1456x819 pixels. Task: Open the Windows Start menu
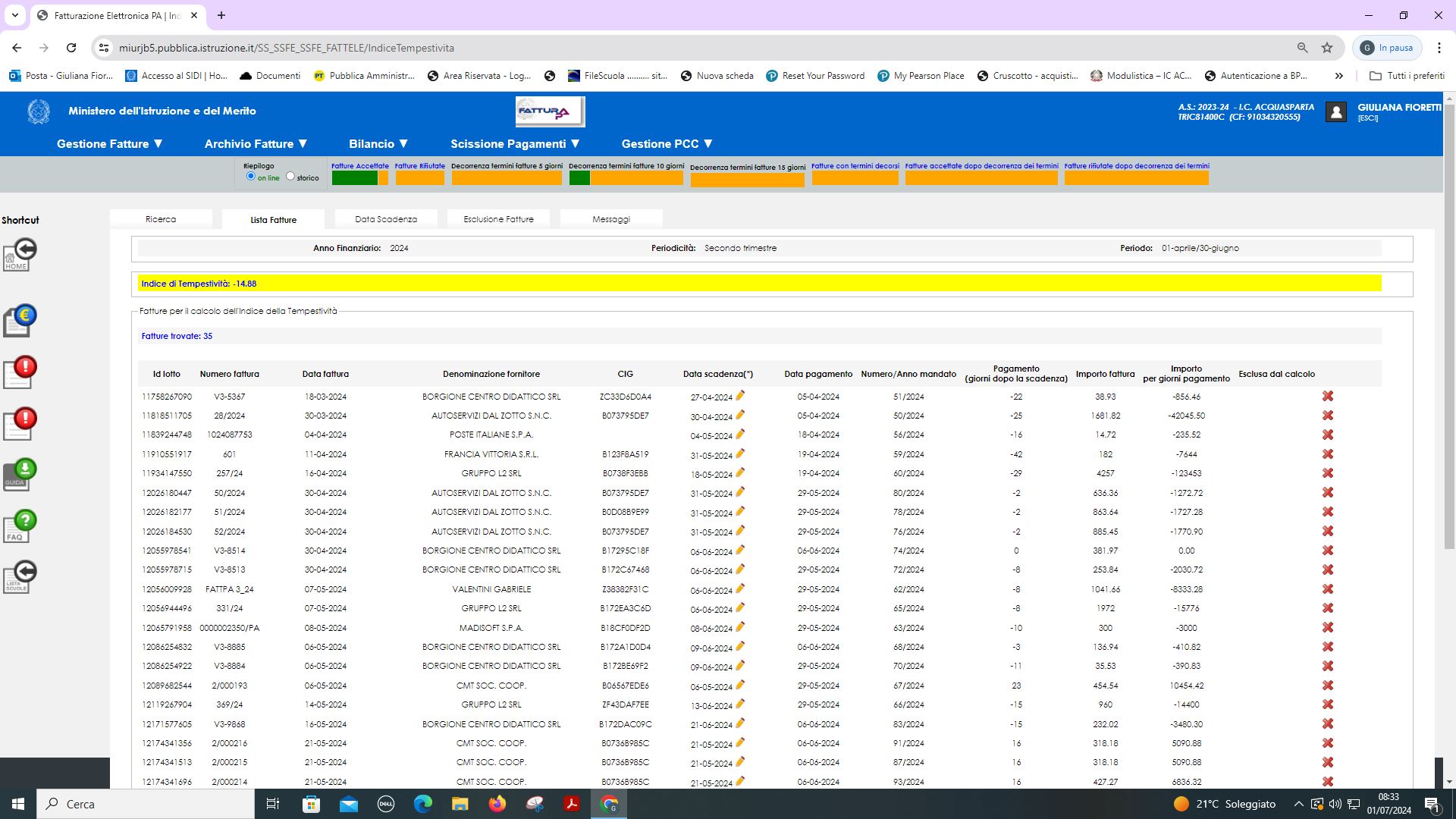[18, 804]
